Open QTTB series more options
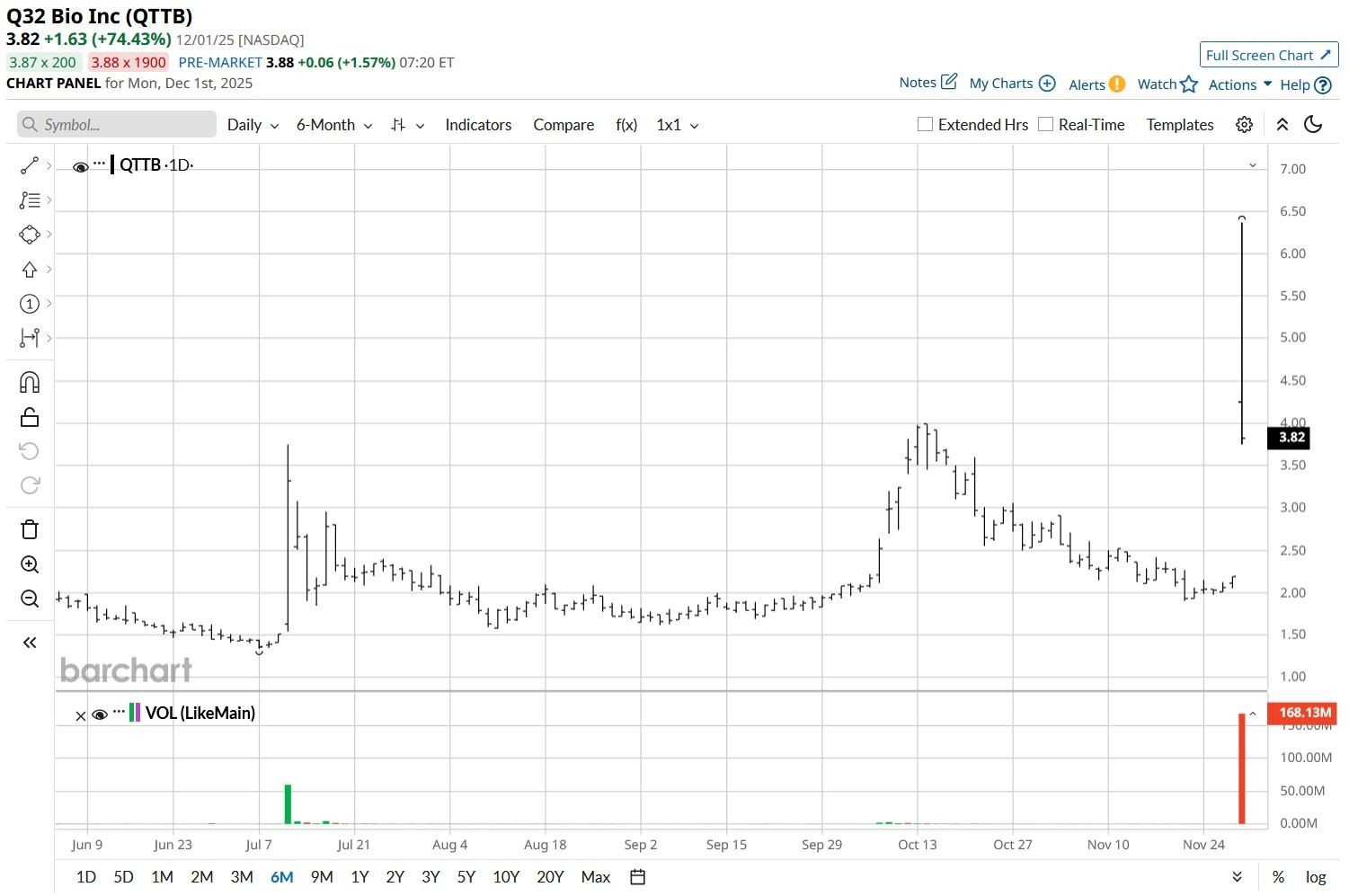Viewport: 1349px width, 896px height. 99,164
